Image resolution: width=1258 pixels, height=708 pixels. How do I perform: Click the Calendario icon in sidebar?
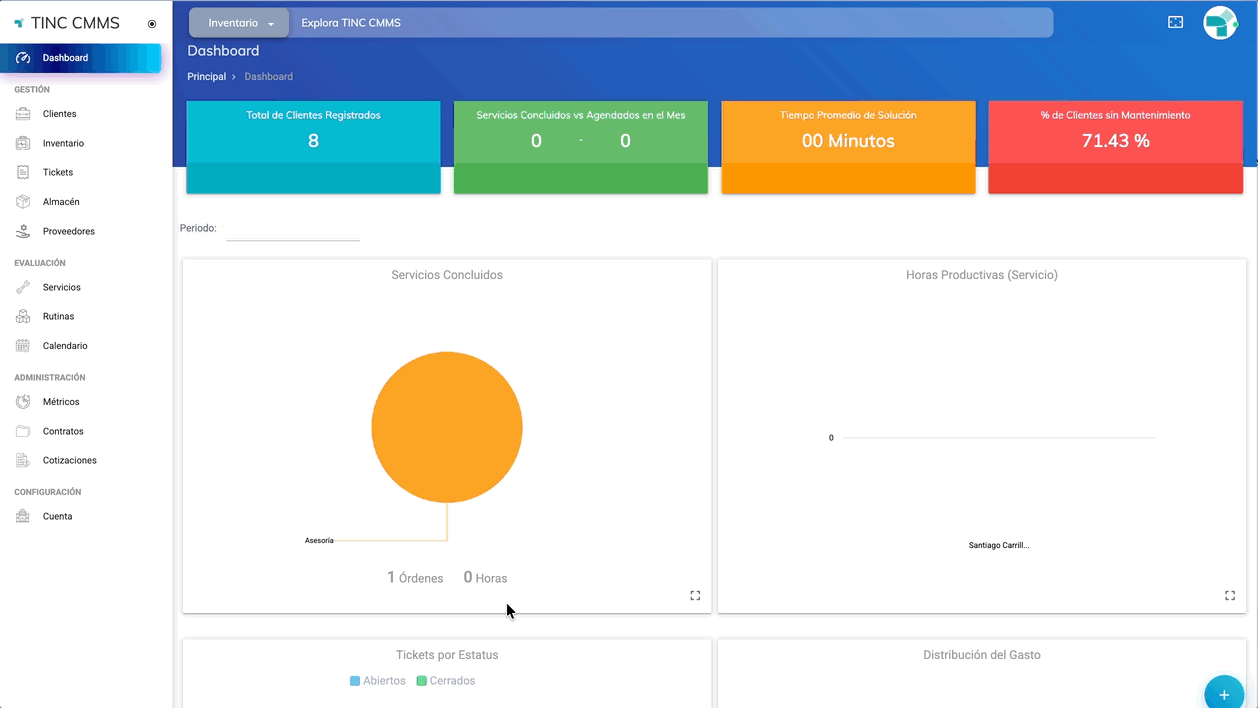point(23,346)
